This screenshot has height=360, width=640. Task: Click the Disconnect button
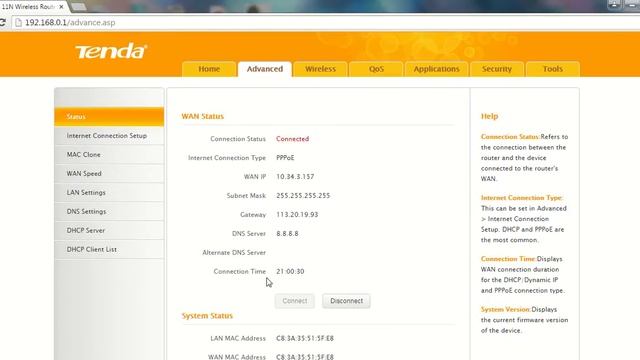(x=347, y=301)
